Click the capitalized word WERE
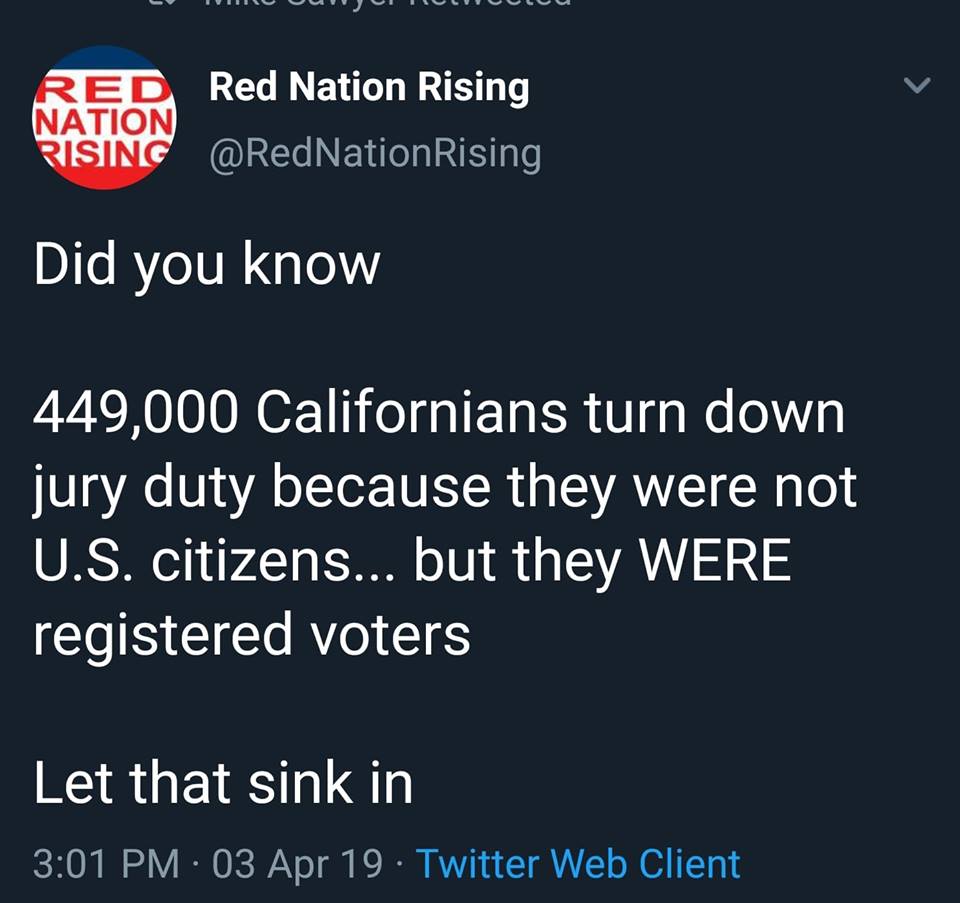This screenshot has width=960, height=903. click(715, 561)
